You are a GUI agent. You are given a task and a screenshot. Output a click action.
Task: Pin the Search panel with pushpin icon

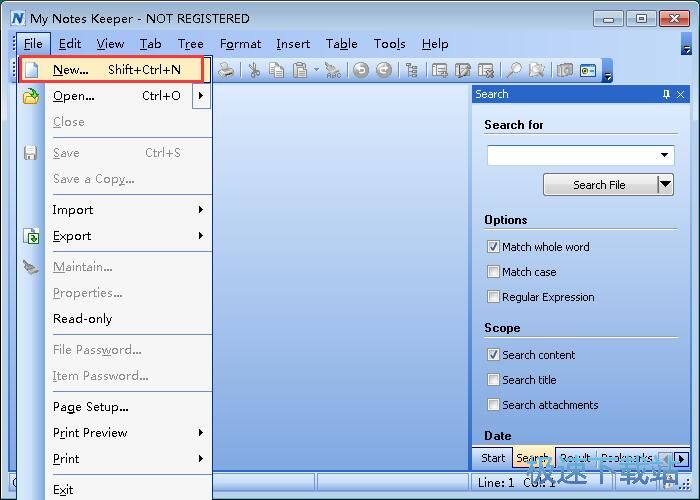coord(667,94)
